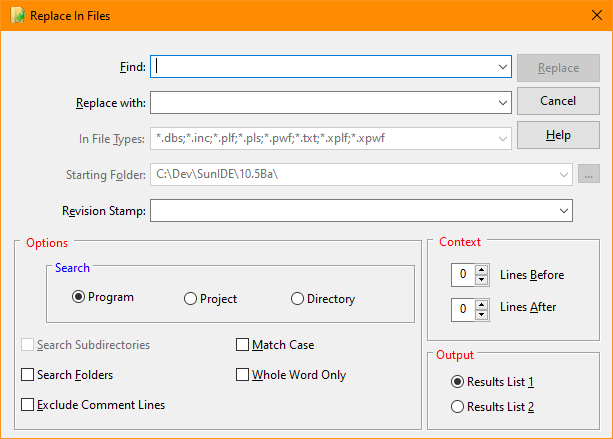Screen dimensions: 613x439
Task: Select Results List 2 output
Action: pos(458,407)
